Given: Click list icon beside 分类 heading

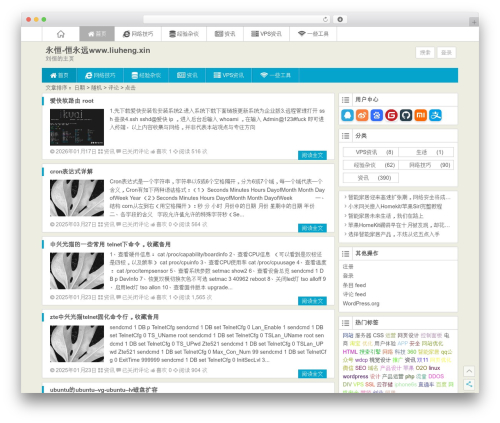Looking at the screenshot, I should [346, 136].
